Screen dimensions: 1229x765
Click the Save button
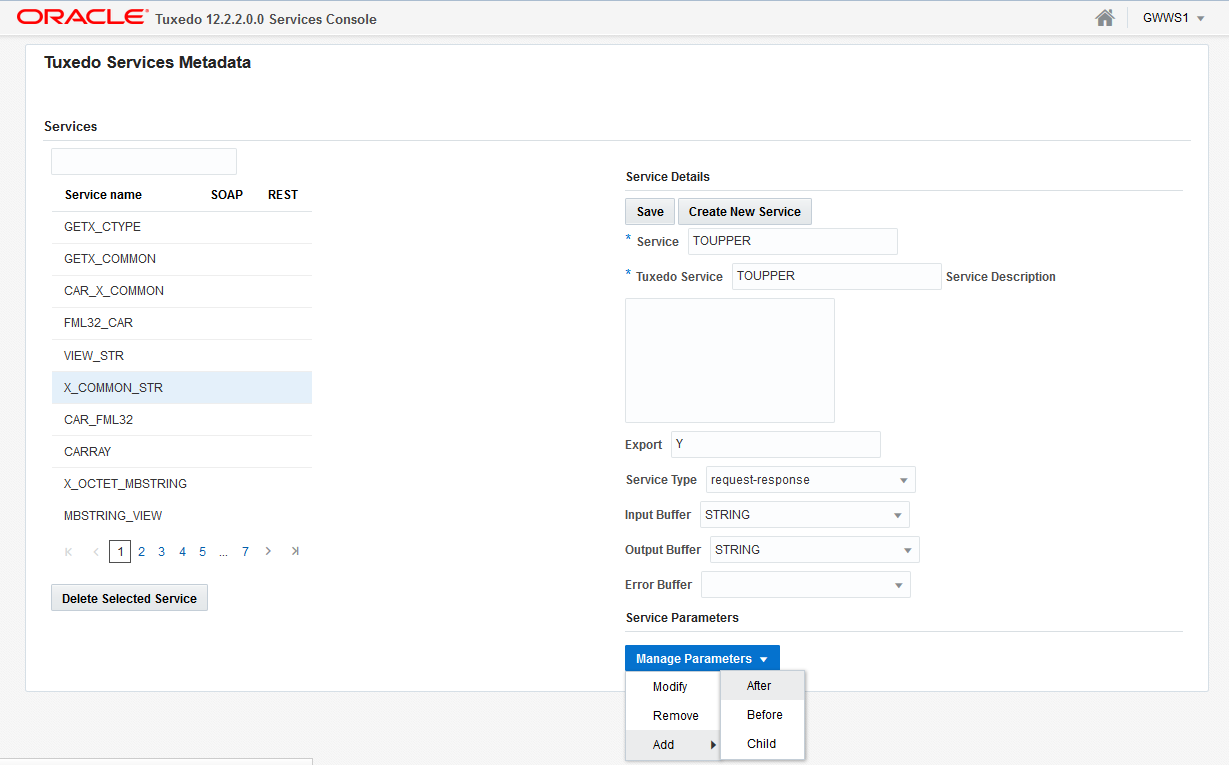(x=650, y=211)
